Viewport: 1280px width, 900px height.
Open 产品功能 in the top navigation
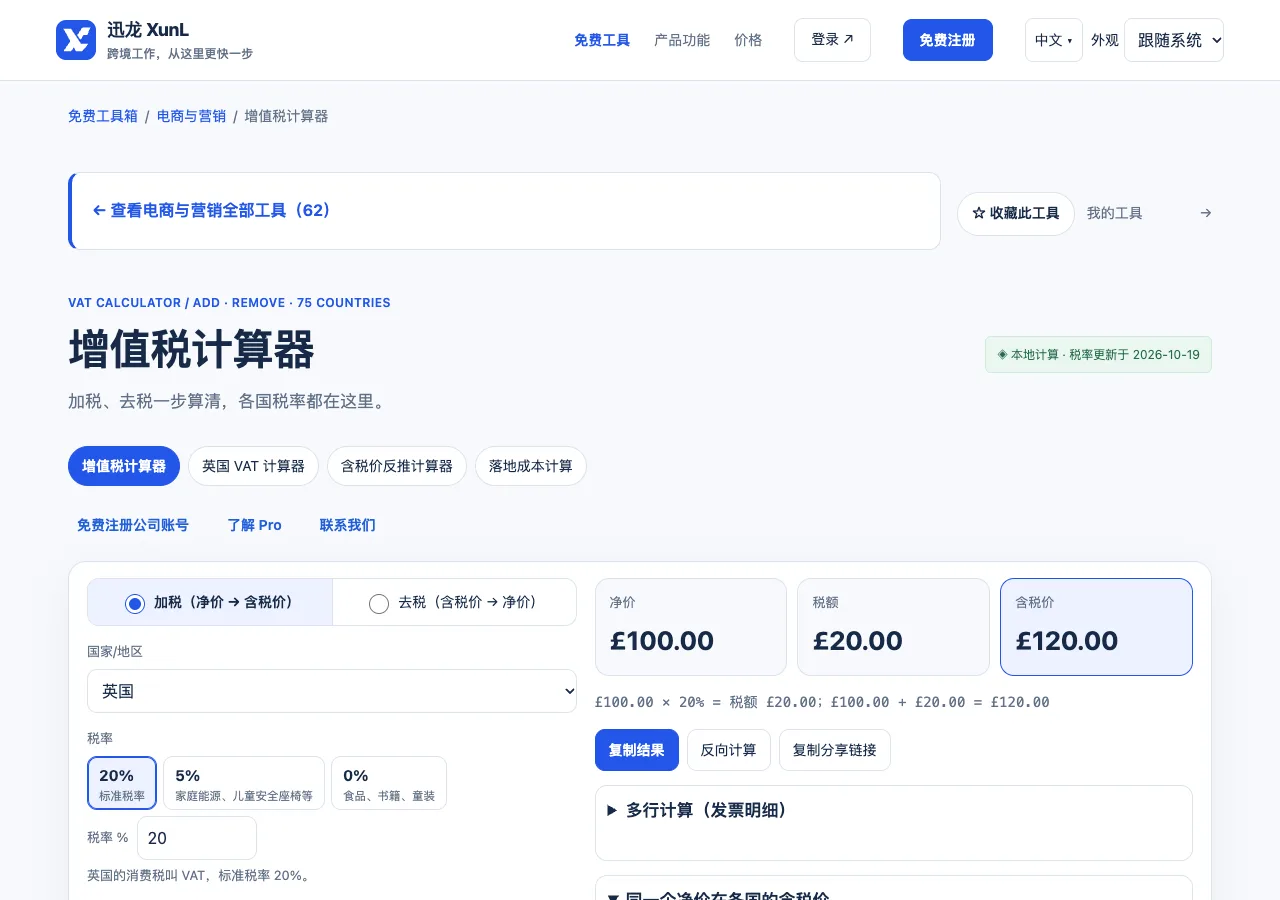pos(682,40)
